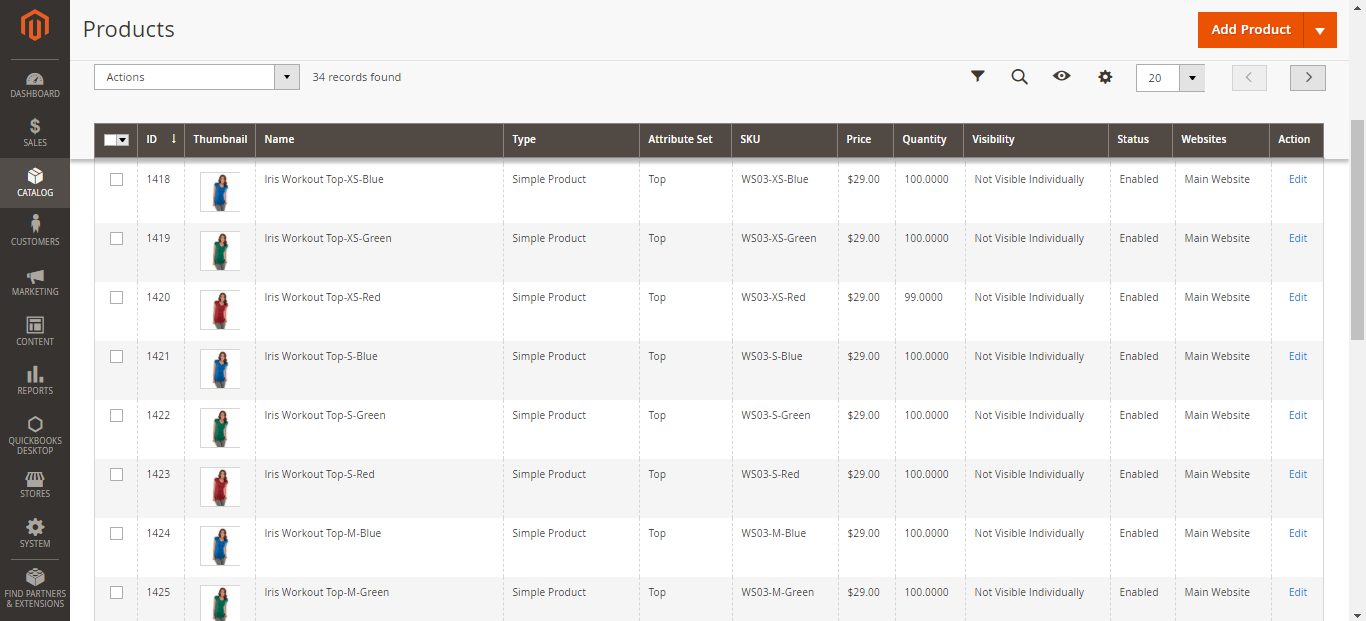Open the default view eye icon

coord(1062,77)
